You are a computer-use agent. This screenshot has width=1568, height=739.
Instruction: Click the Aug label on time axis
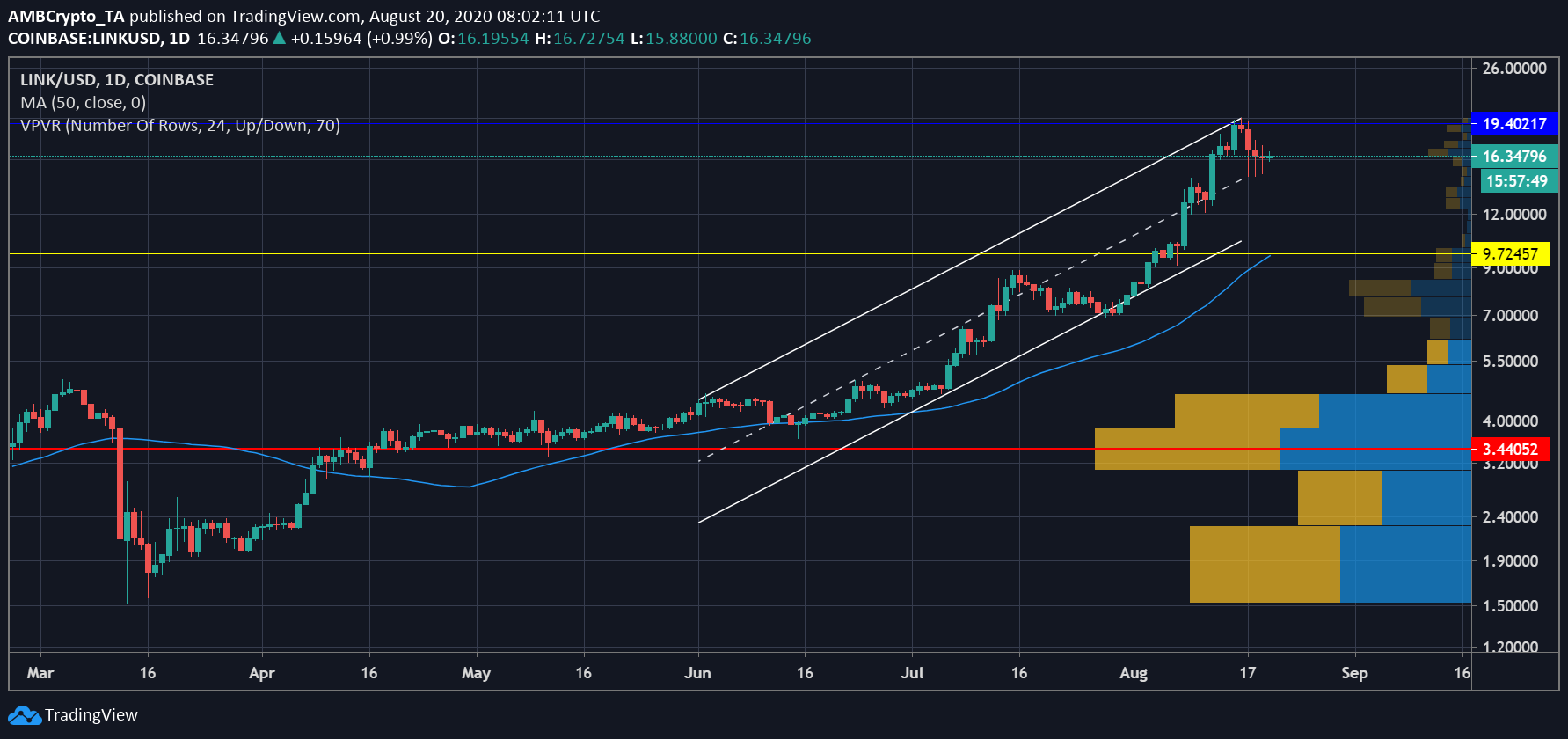click(1133, 673)
